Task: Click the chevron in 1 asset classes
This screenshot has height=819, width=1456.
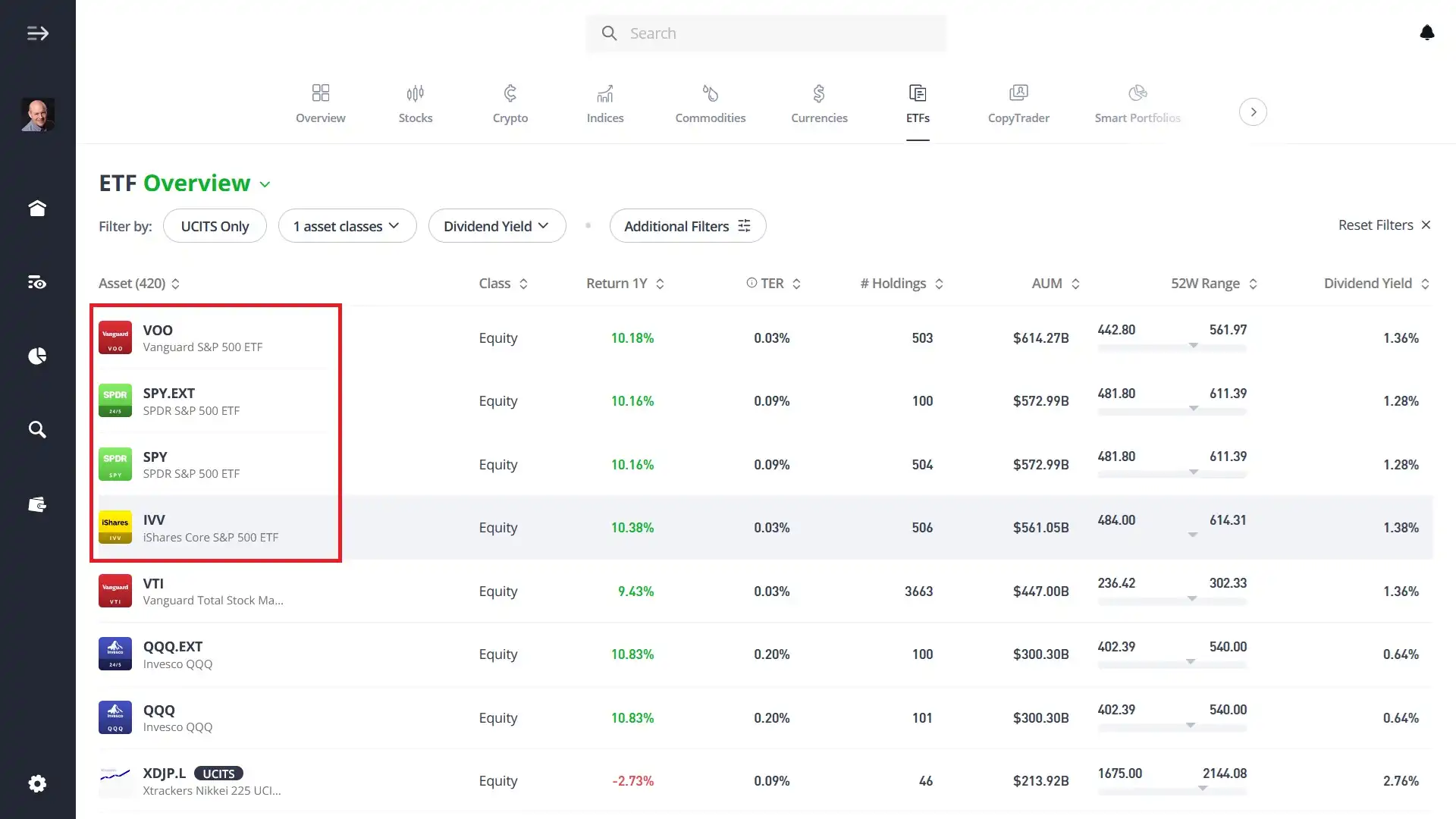Action: click(394, 226)
